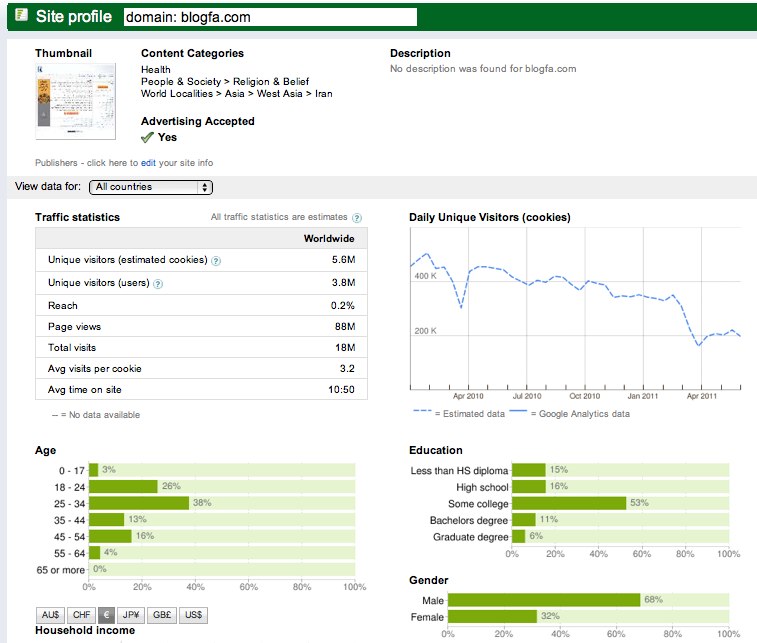Select the GB£ currency button
Image resolution: width=757 pixels, height=643 pixels.
point(162,615)
